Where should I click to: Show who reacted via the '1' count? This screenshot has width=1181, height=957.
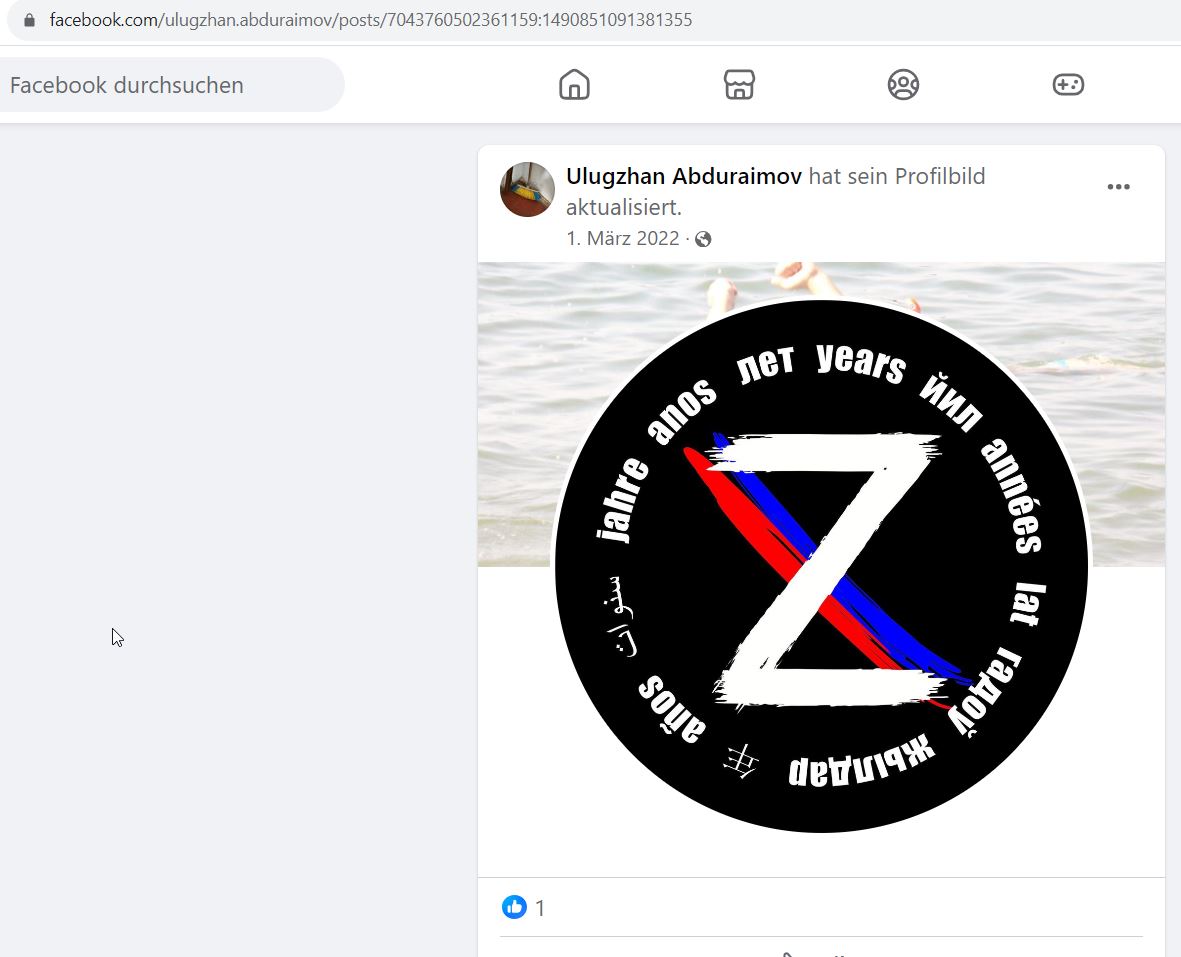coord(540,908)
